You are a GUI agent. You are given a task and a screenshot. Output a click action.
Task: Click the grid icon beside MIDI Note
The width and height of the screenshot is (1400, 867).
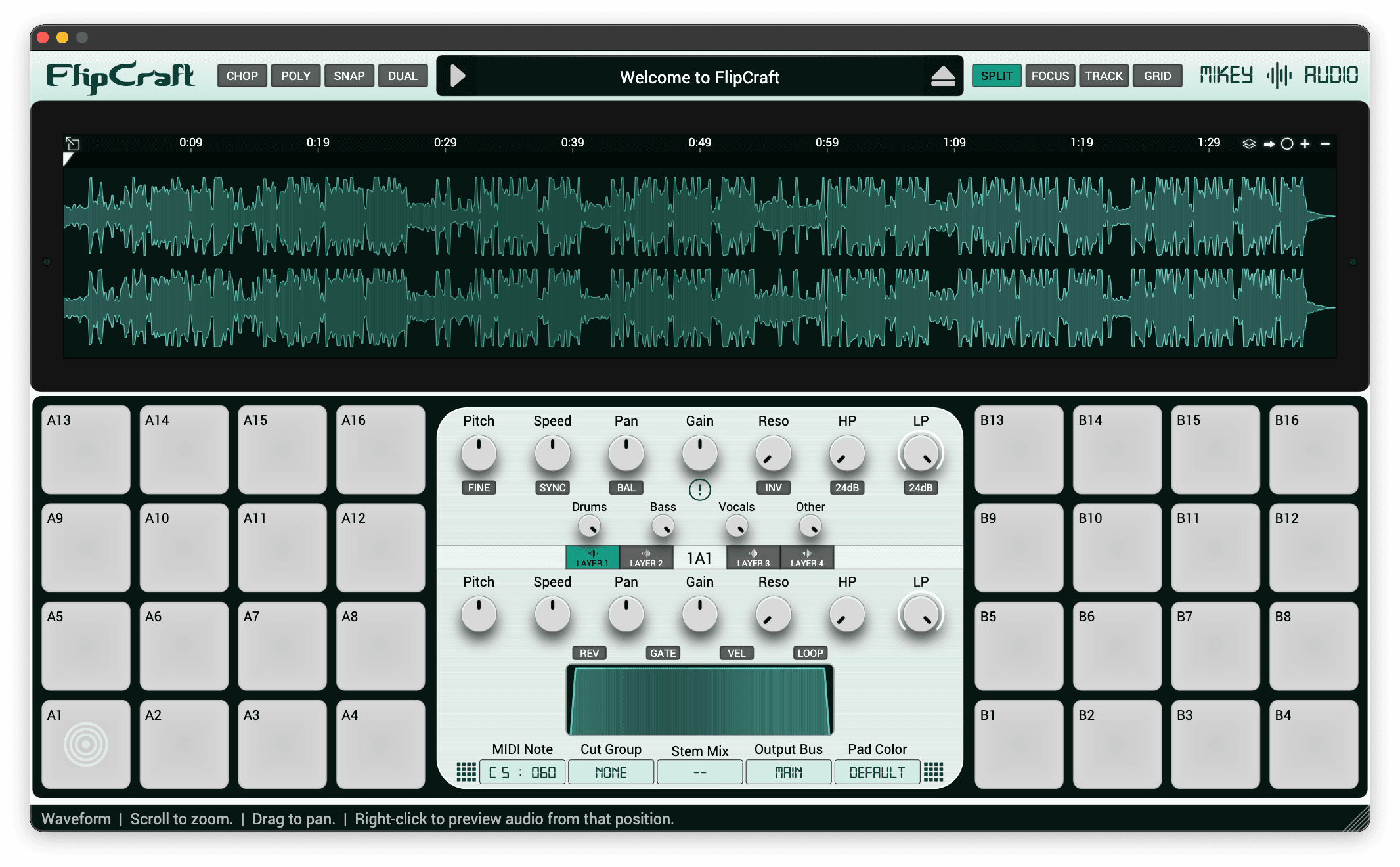click(x=466, y=772)
